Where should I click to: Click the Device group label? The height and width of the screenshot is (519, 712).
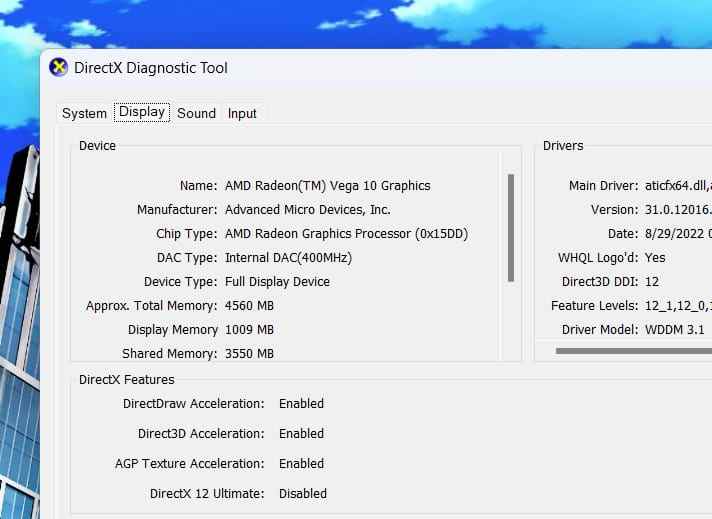(97, 146)
